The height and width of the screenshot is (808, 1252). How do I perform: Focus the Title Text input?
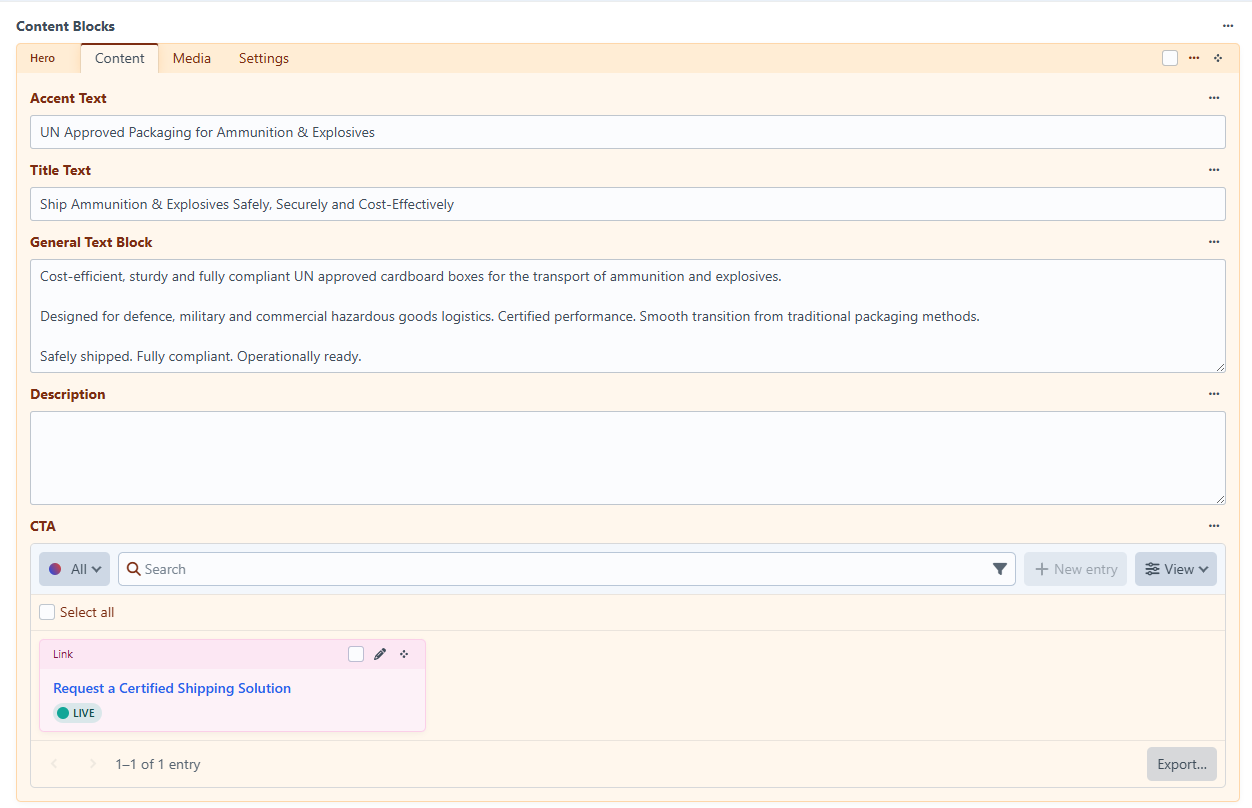pyautogui.click(x=628, y=204)
